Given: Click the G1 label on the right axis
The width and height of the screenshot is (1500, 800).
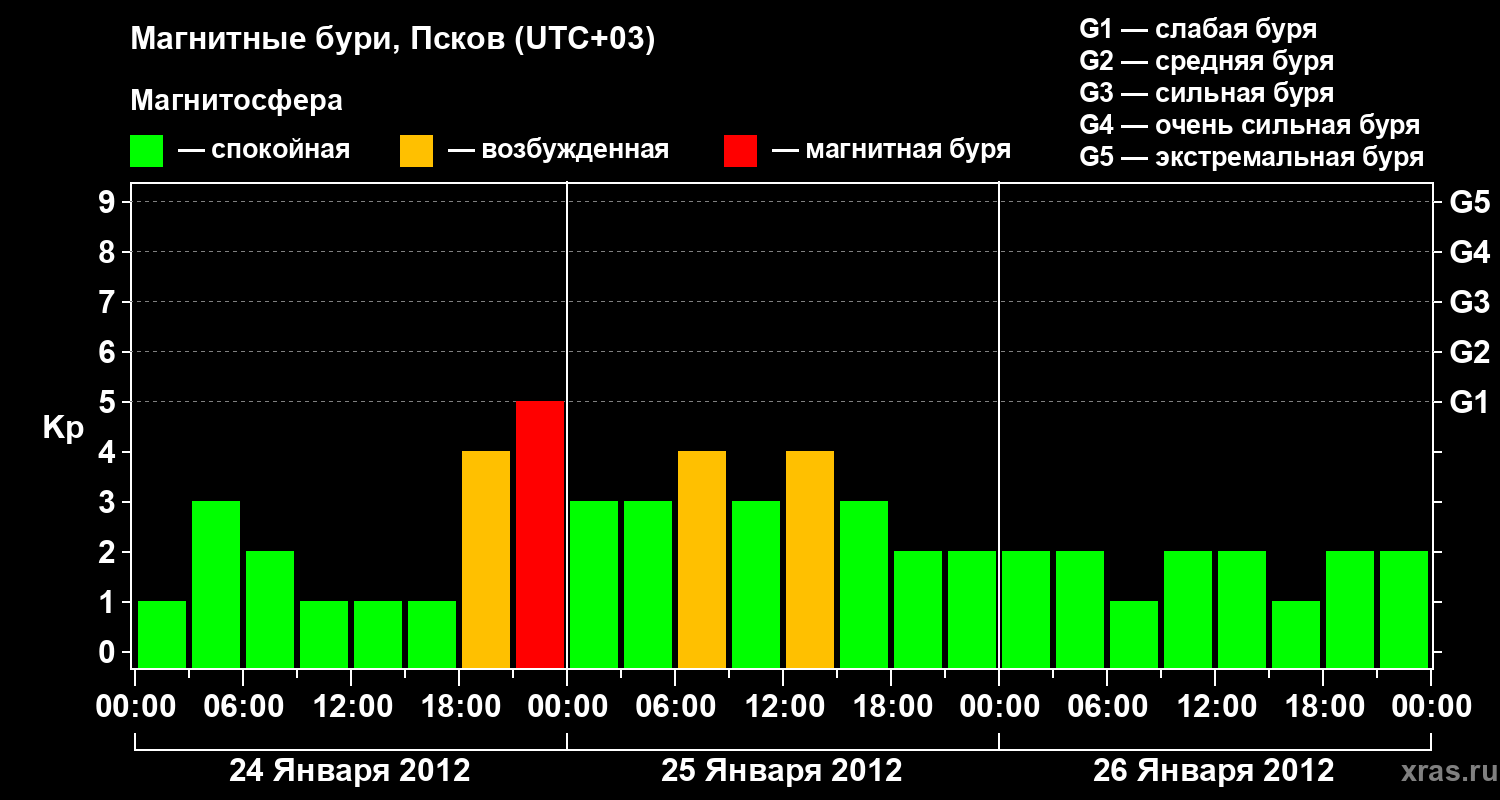Looking at the screenshot, I should pyautogui.click(x=1469, y=402).
